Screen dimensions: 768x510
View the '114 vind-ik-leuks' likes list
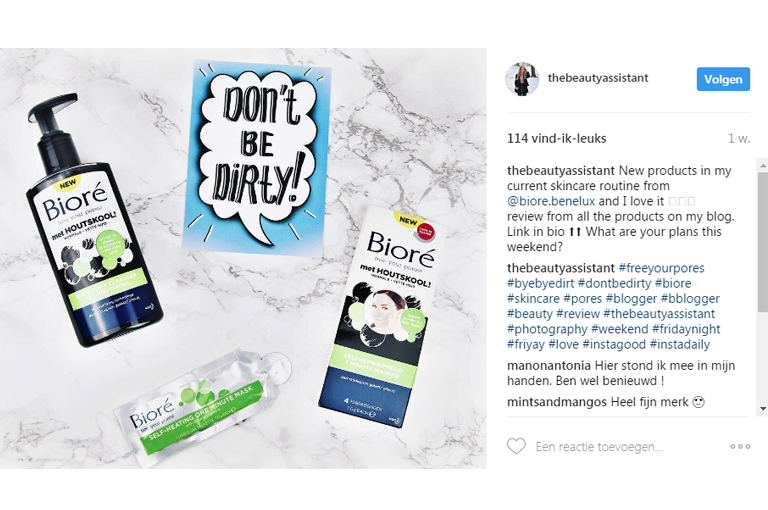[x=556, y=139]
